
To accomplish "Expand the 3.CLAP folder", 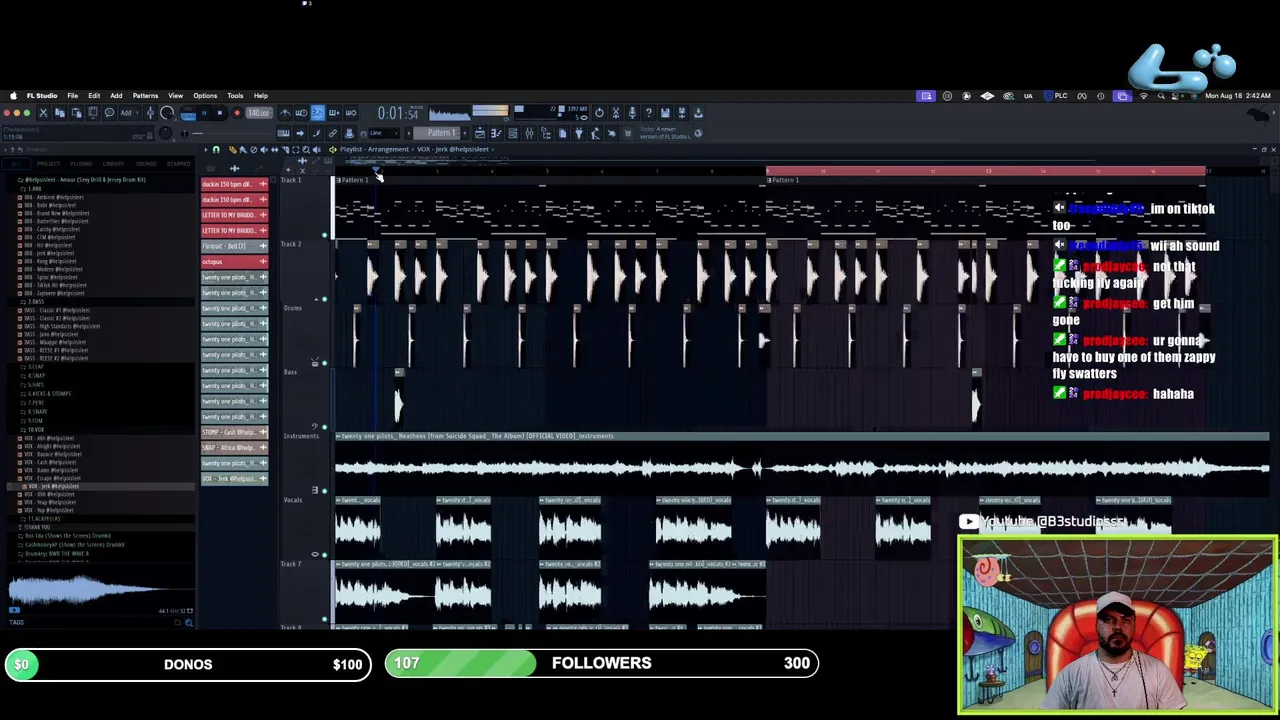I will click(x=36, y=367).
